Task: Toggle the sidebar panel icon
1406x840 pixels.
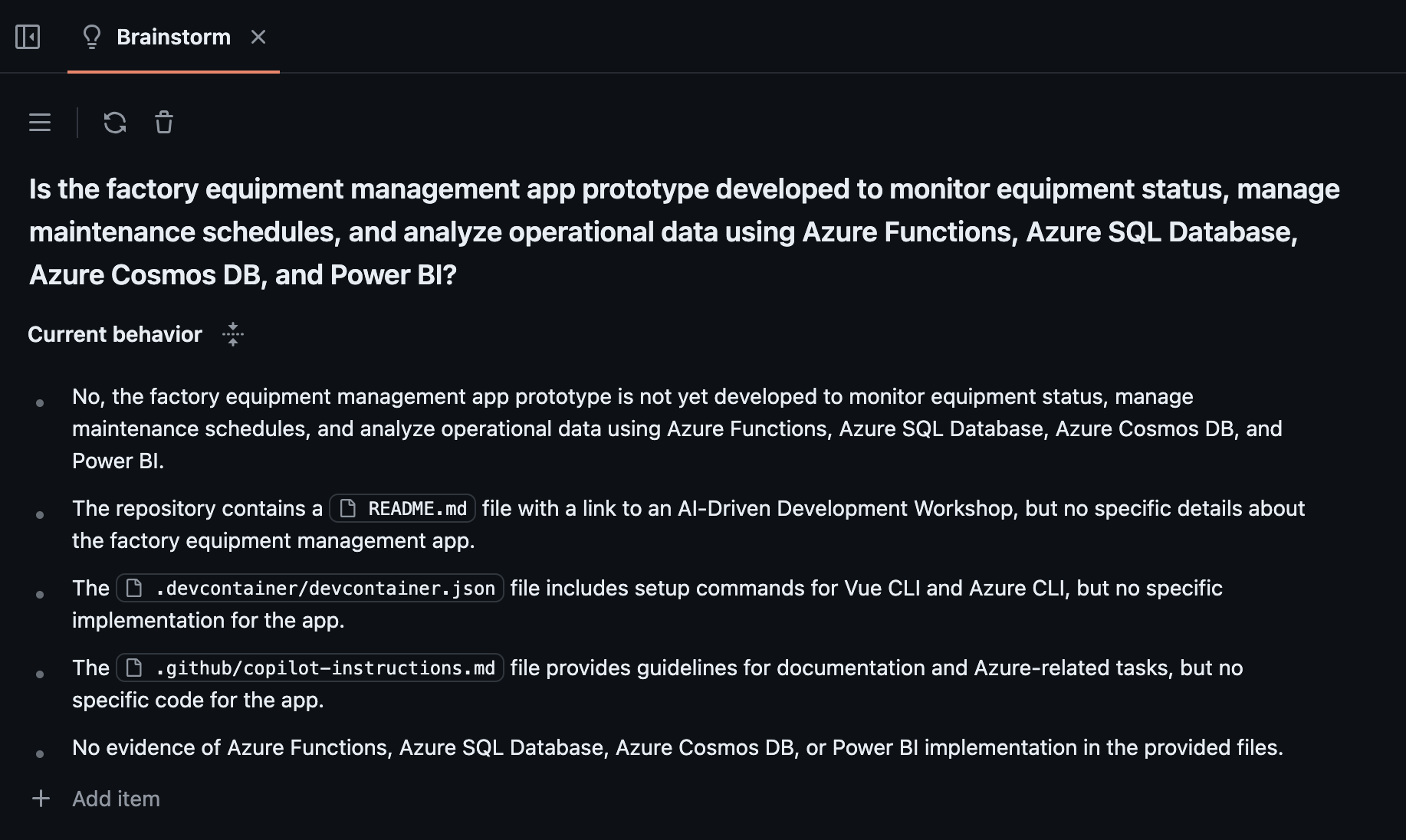Action: (x=28, y=37)
